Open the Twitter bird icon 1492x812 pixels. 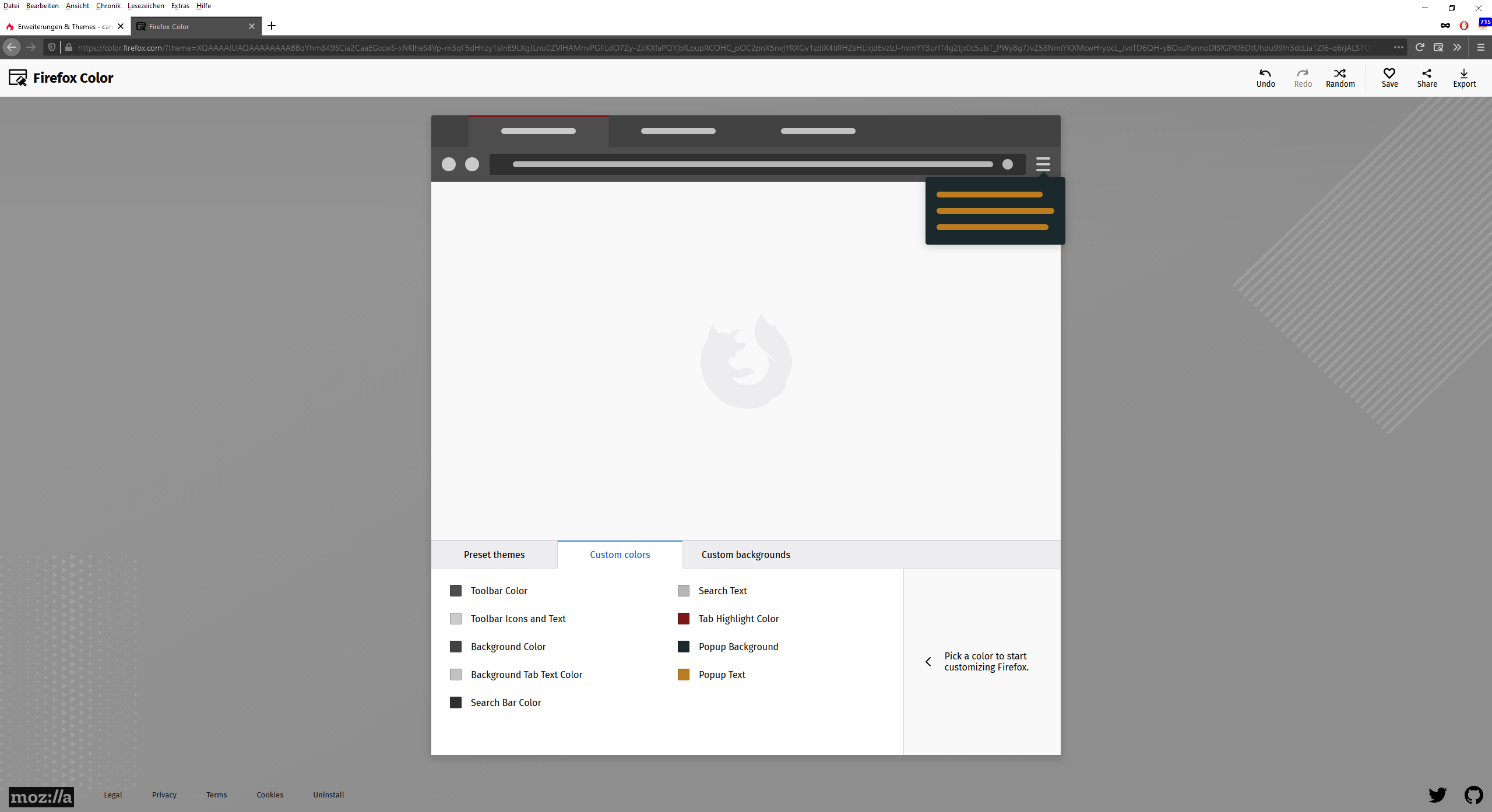[x=1437, y=795]
